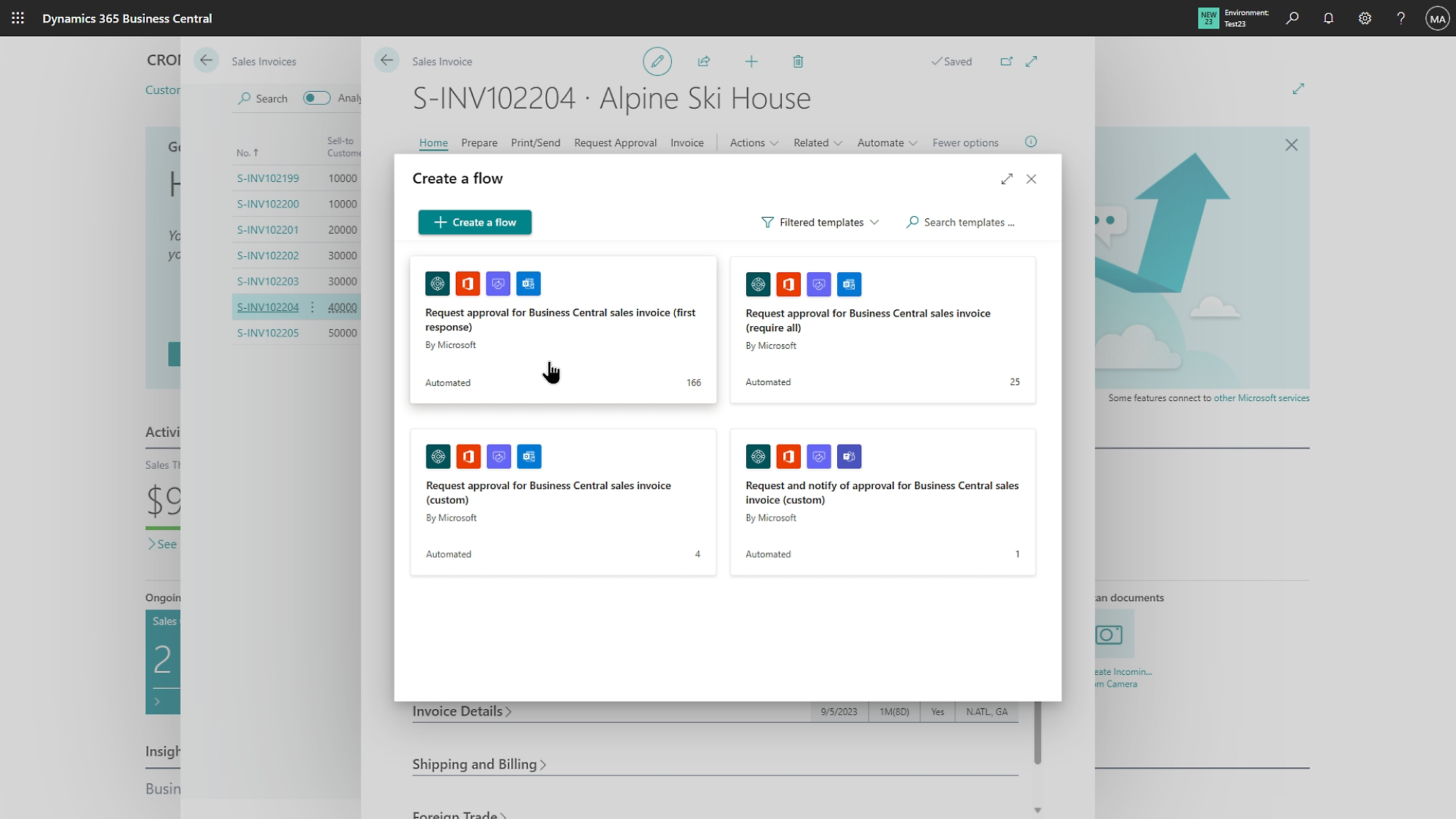Click the Teams icon in the notify approval template
The image size is (1456, 819).
(849, 456)
